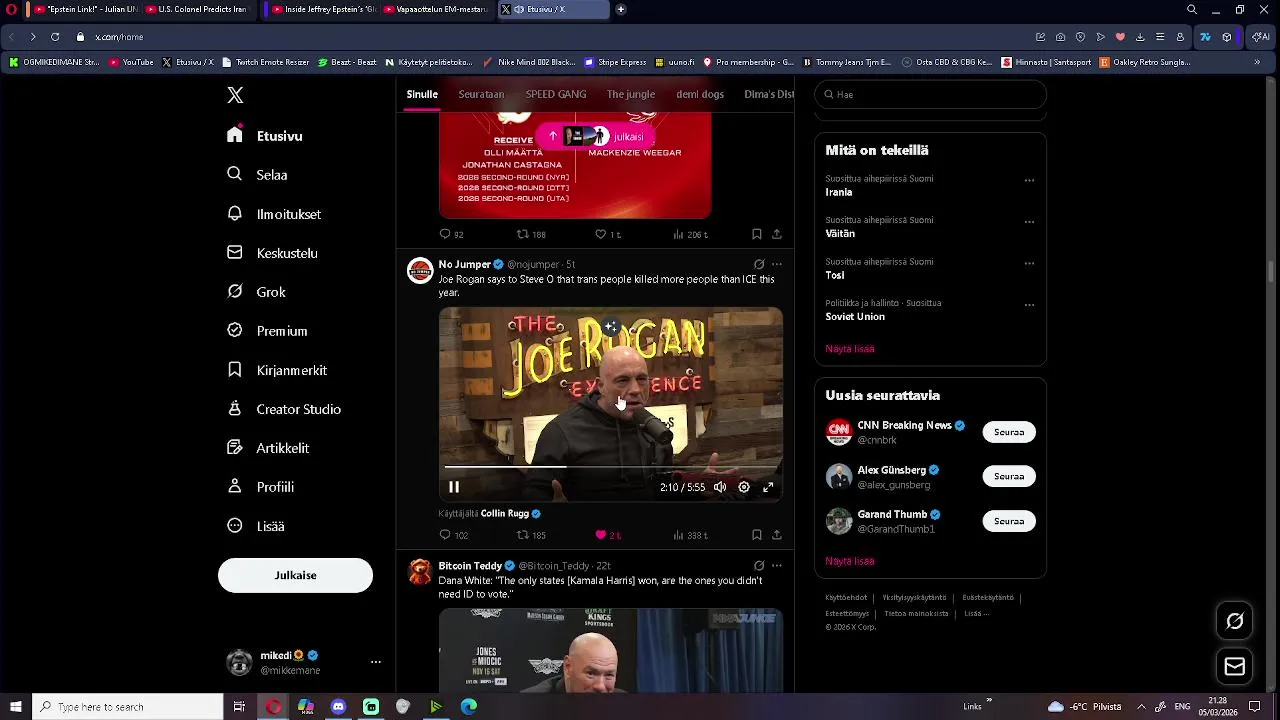
Task: Open Ilmoitukset notifications
Action: pyautogui.click(x=274, y=214)
